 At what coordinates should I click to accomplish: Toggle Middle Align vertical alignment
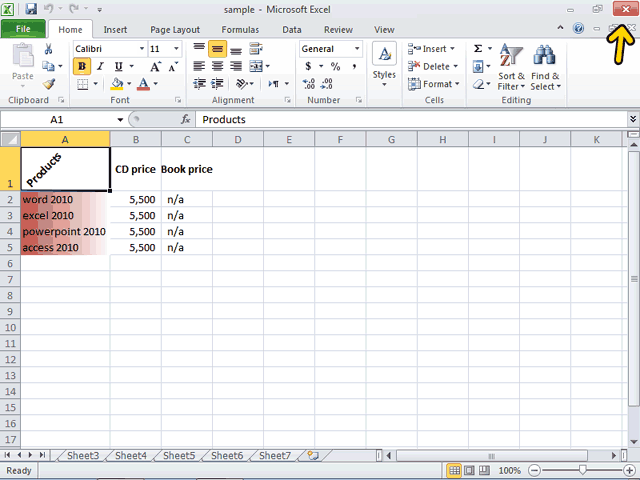pyautogui.click(x=217, y=49)
